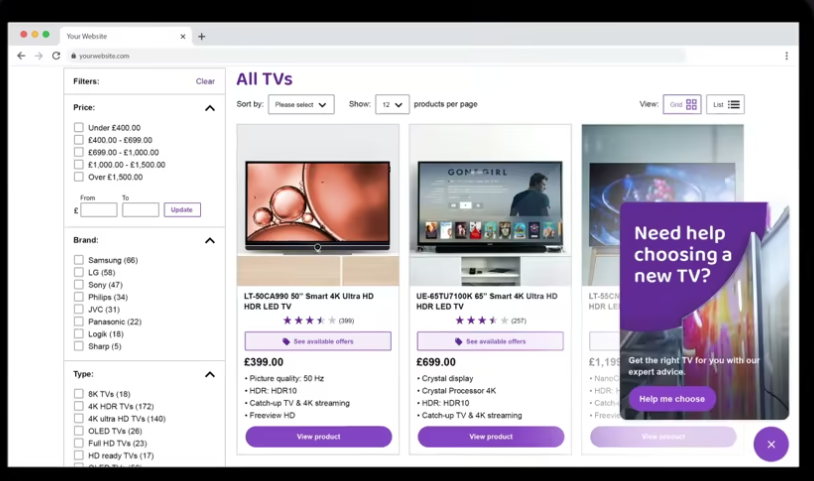The width and height of the screenshot is (814, 481).
Task: Click the padlock icon in the address bar
Action: pyautogui.click(x=74, y=56)
